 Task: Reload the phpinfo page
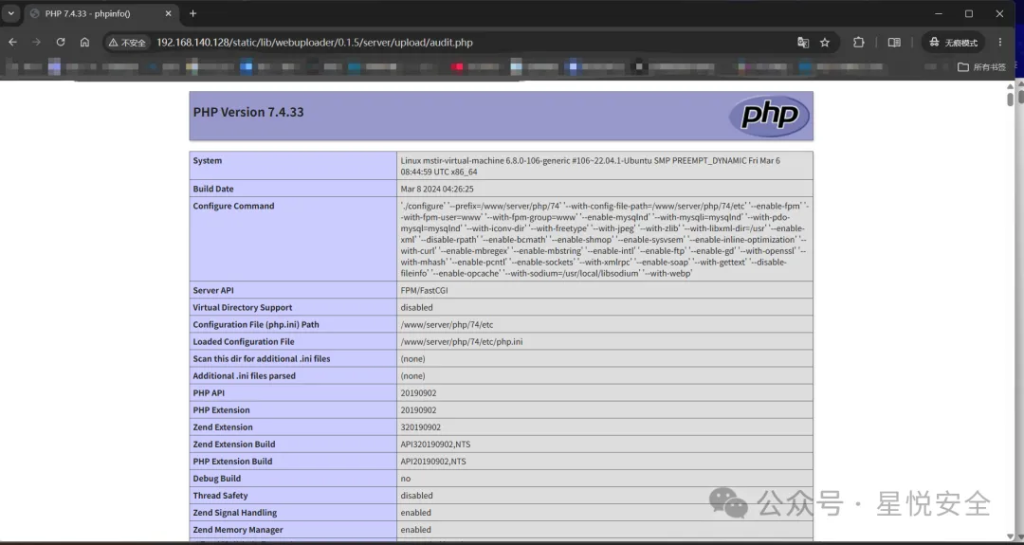tap(61, 42)
